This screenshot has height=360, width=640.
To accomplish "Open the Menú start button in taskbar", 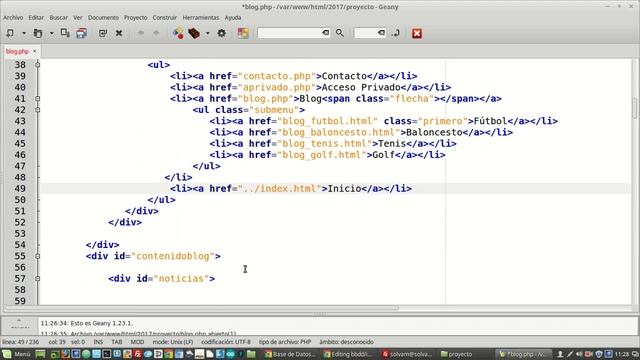I will 16,354.
